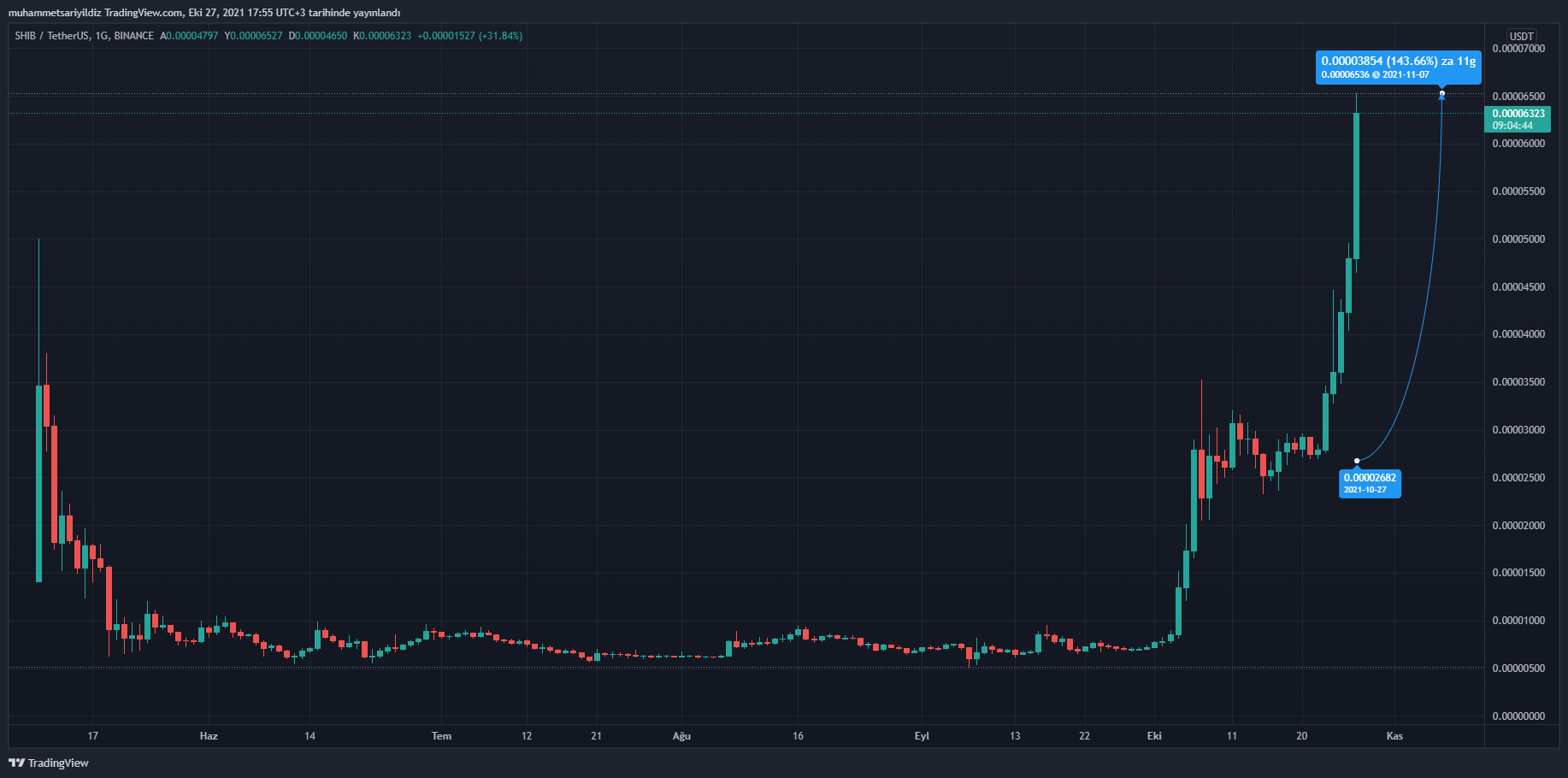Click the 'Tem' month label on time axis
The image size is (1568, 778).
441,736
